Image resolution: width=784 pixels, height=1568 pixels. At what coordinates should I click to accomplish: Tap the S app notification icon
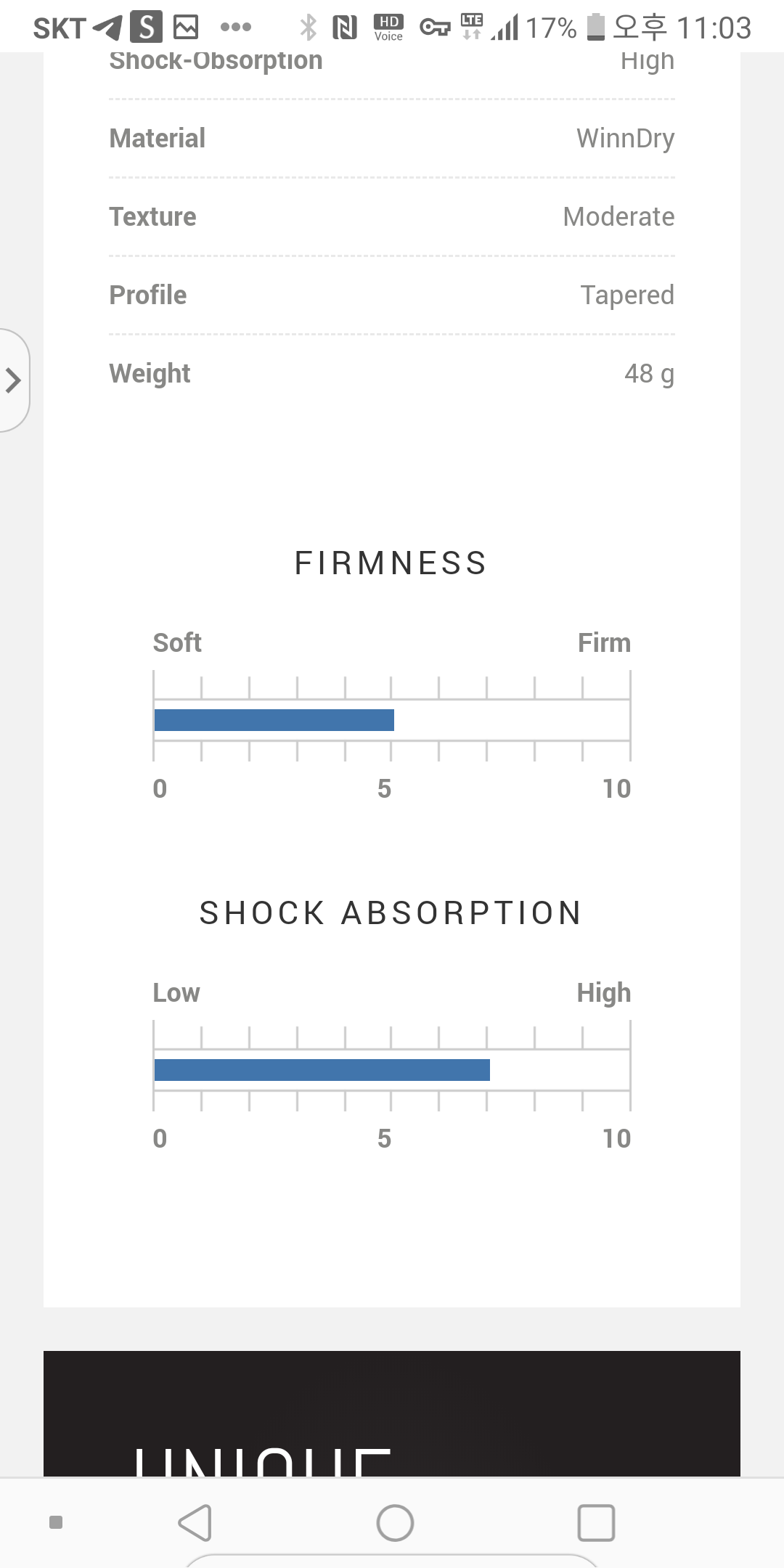147,28
